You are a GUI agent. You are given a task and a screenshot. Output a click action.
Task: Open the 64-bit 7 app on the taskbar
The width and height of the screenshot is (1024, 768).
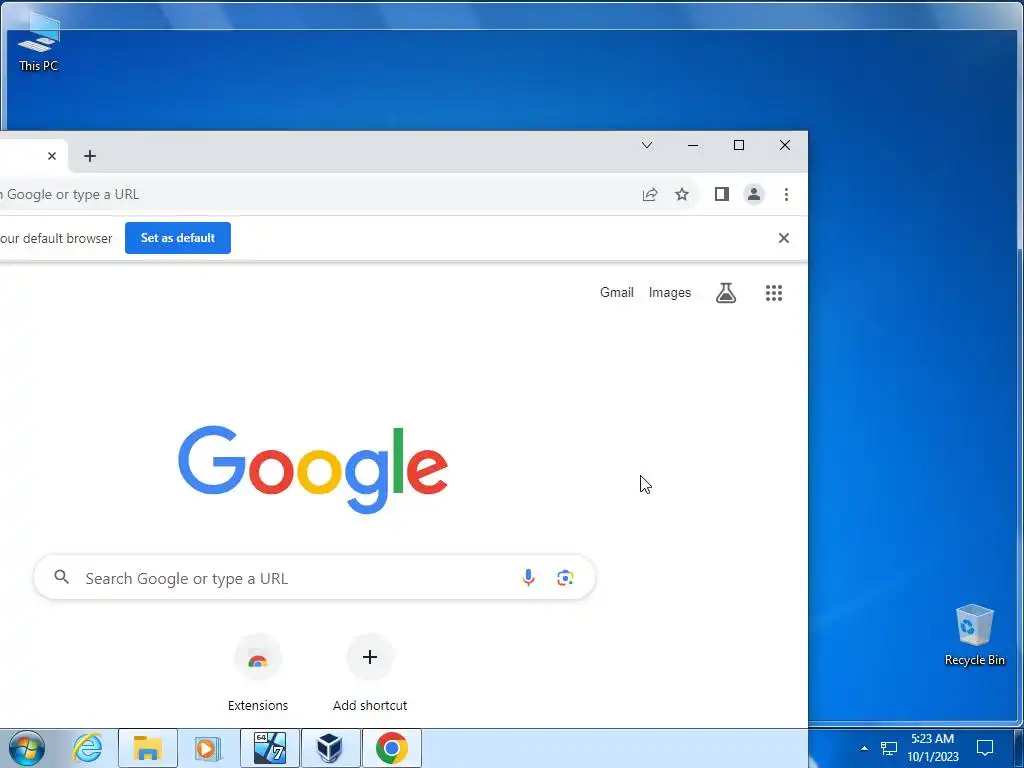pos(270,748)
